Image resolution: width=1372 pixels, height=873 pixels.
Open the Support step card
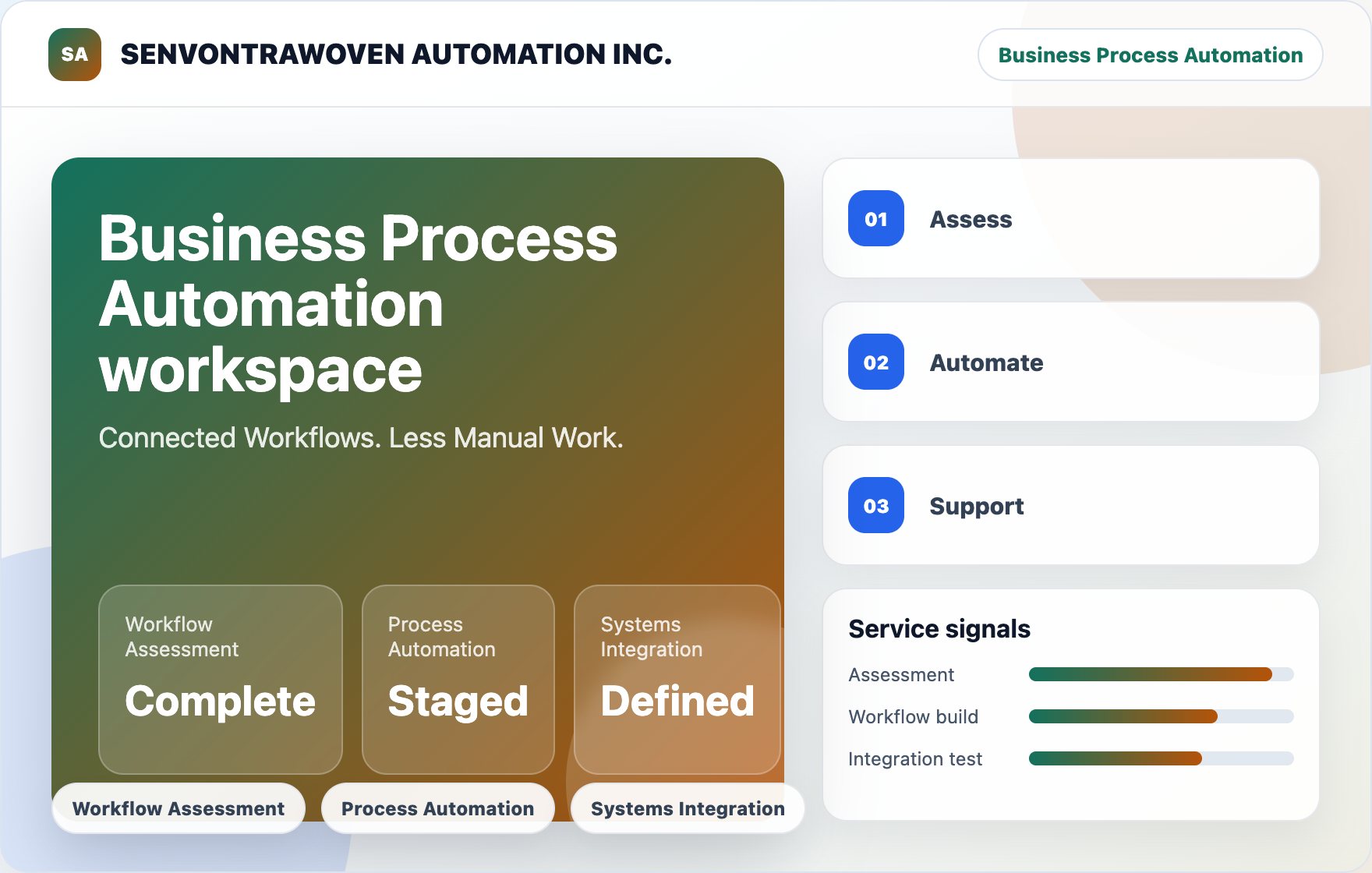1071,505
